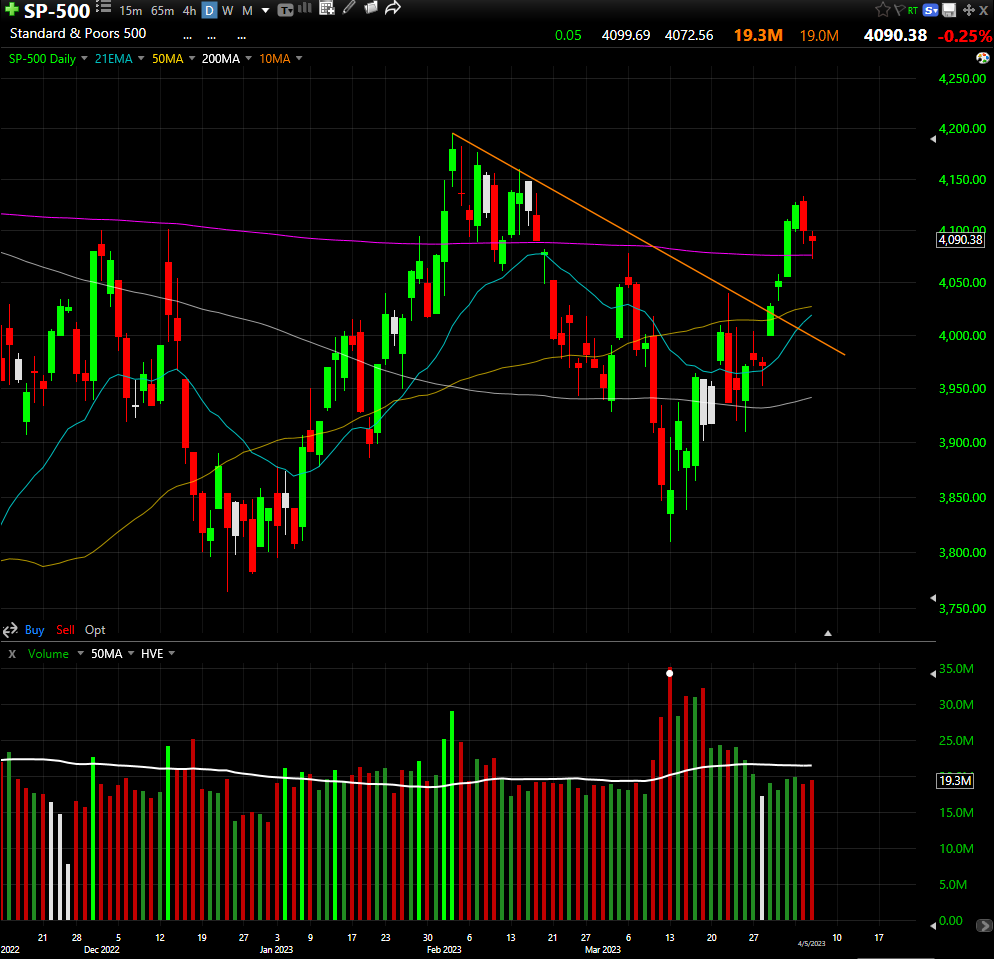Click the save floppy disk icon

949,10
